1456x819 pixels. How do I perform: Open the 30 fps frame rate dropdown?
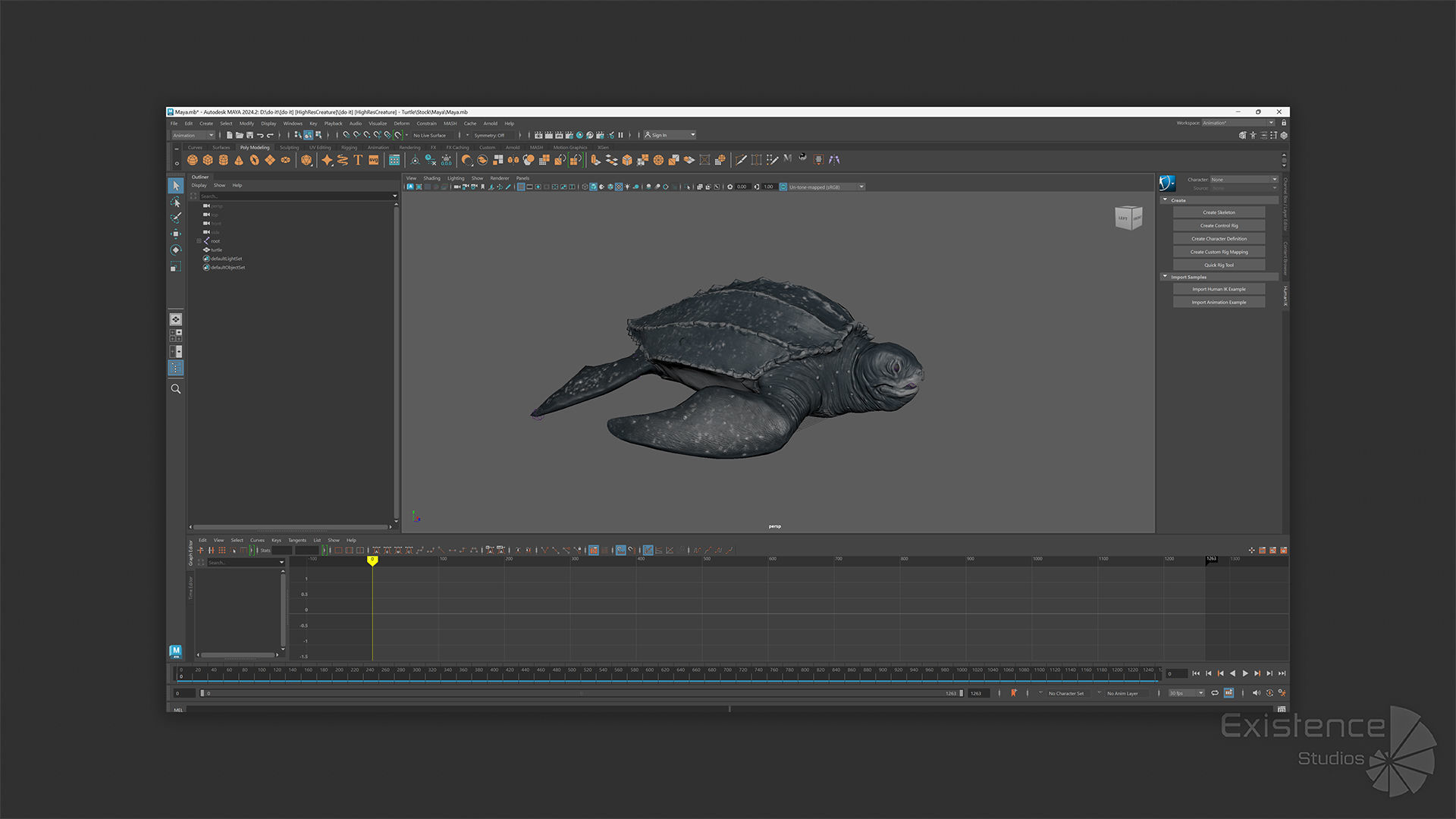[x=1187, y=693]
